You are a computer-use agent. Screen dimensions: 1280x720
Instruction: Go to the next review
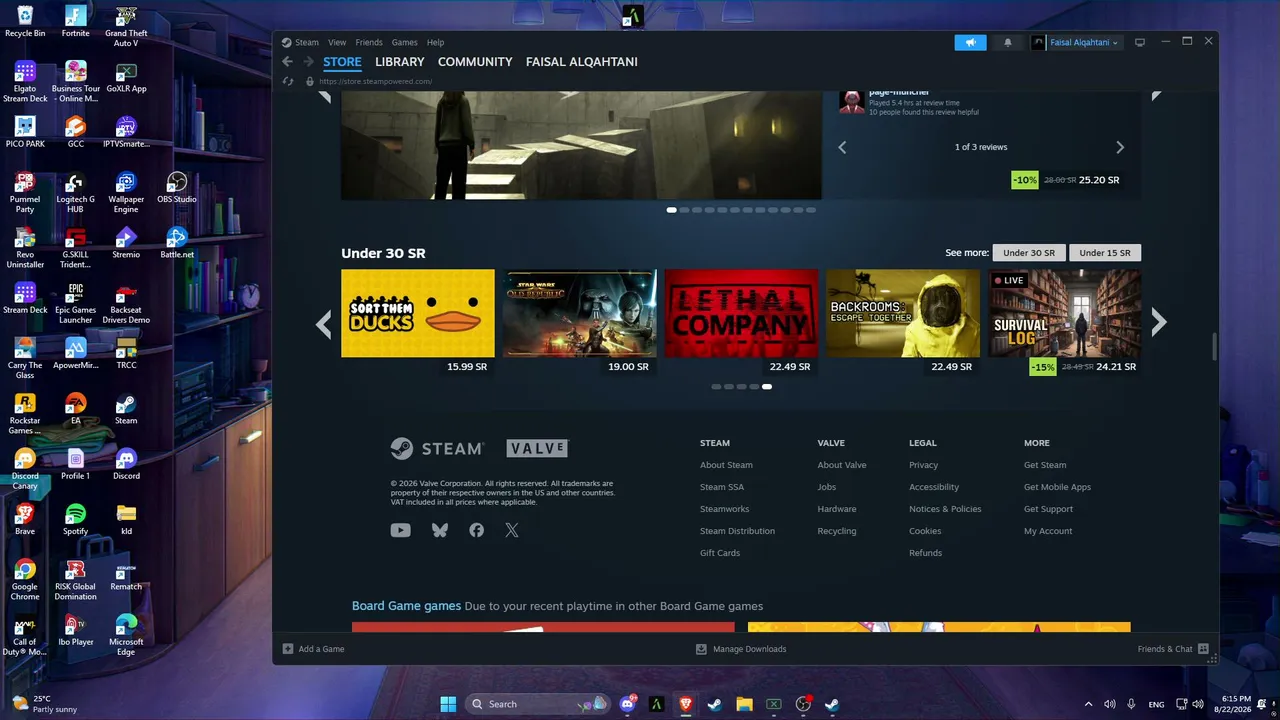click(1120, 147)
